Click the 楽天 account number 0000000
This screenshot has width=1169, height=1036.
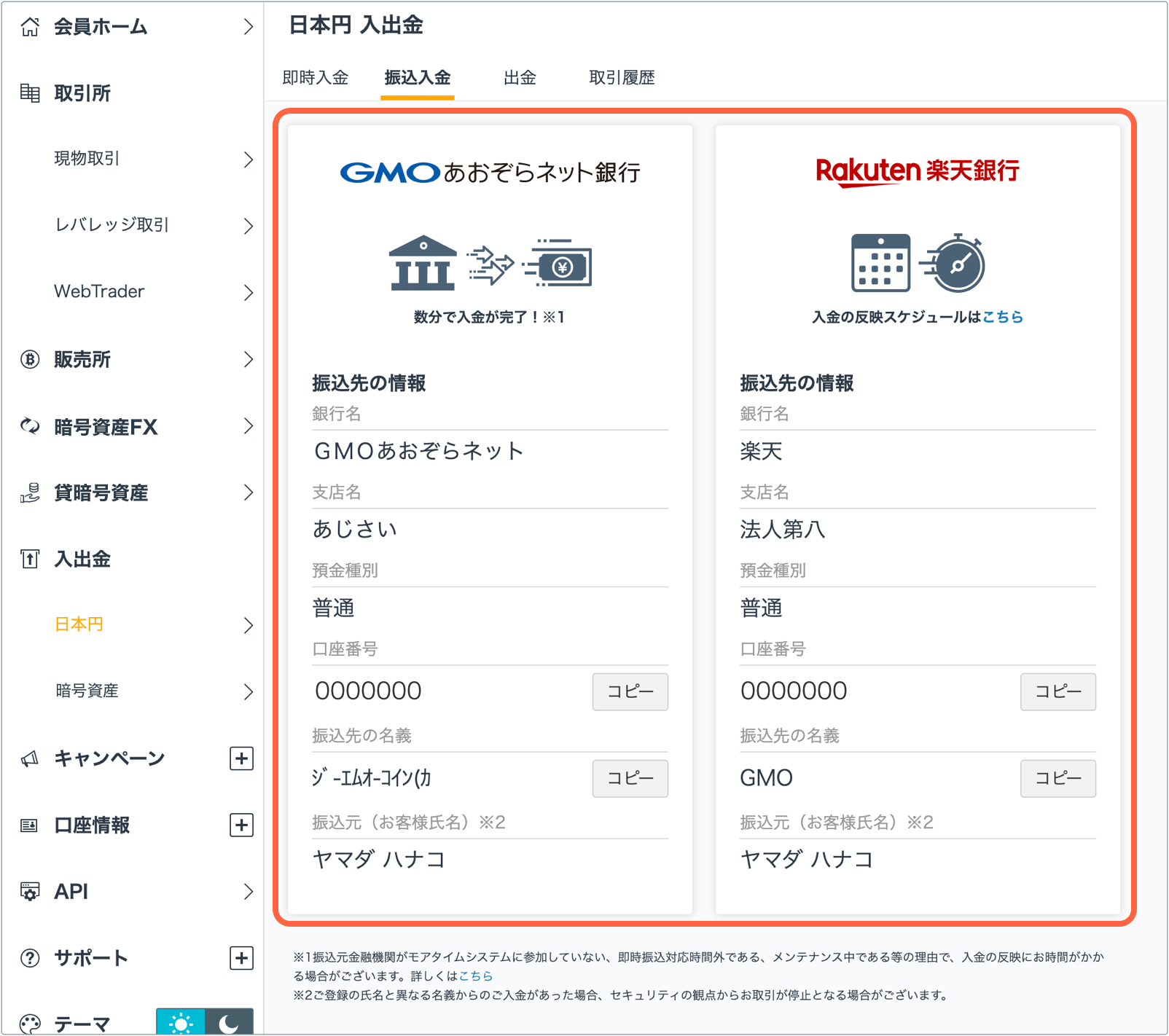[x=794, y=691]
